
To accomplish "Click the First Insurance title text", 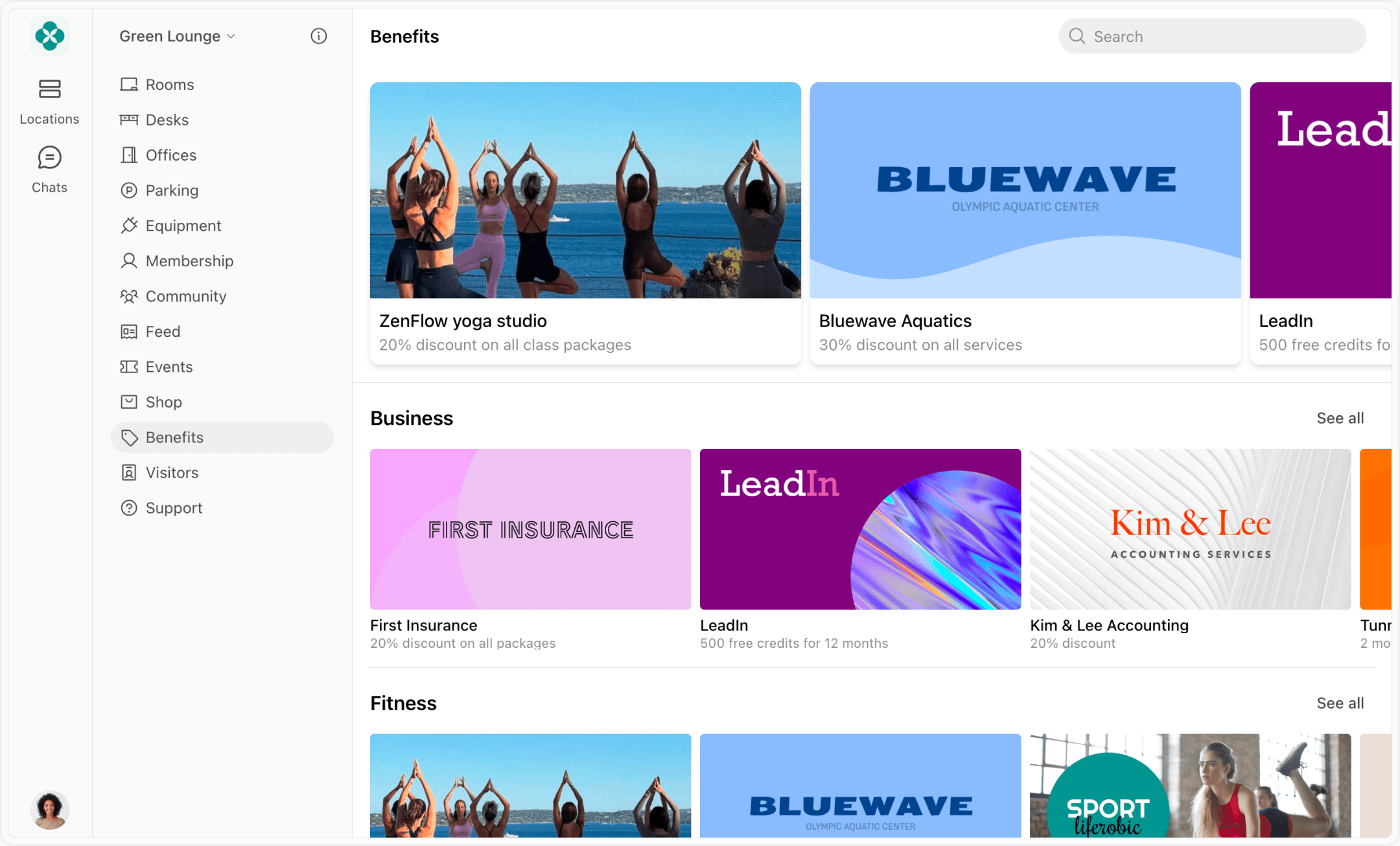I will pyautogui.click(x=423, y=625).
